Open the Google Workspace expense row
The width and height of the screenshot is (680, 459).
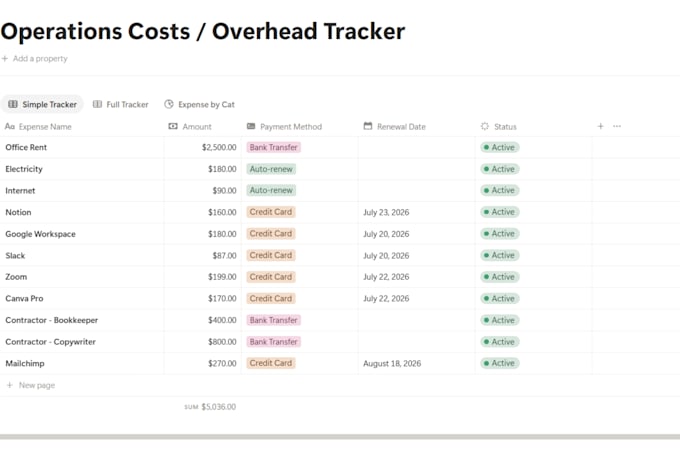pyautogui.click(x=40, y=234)
